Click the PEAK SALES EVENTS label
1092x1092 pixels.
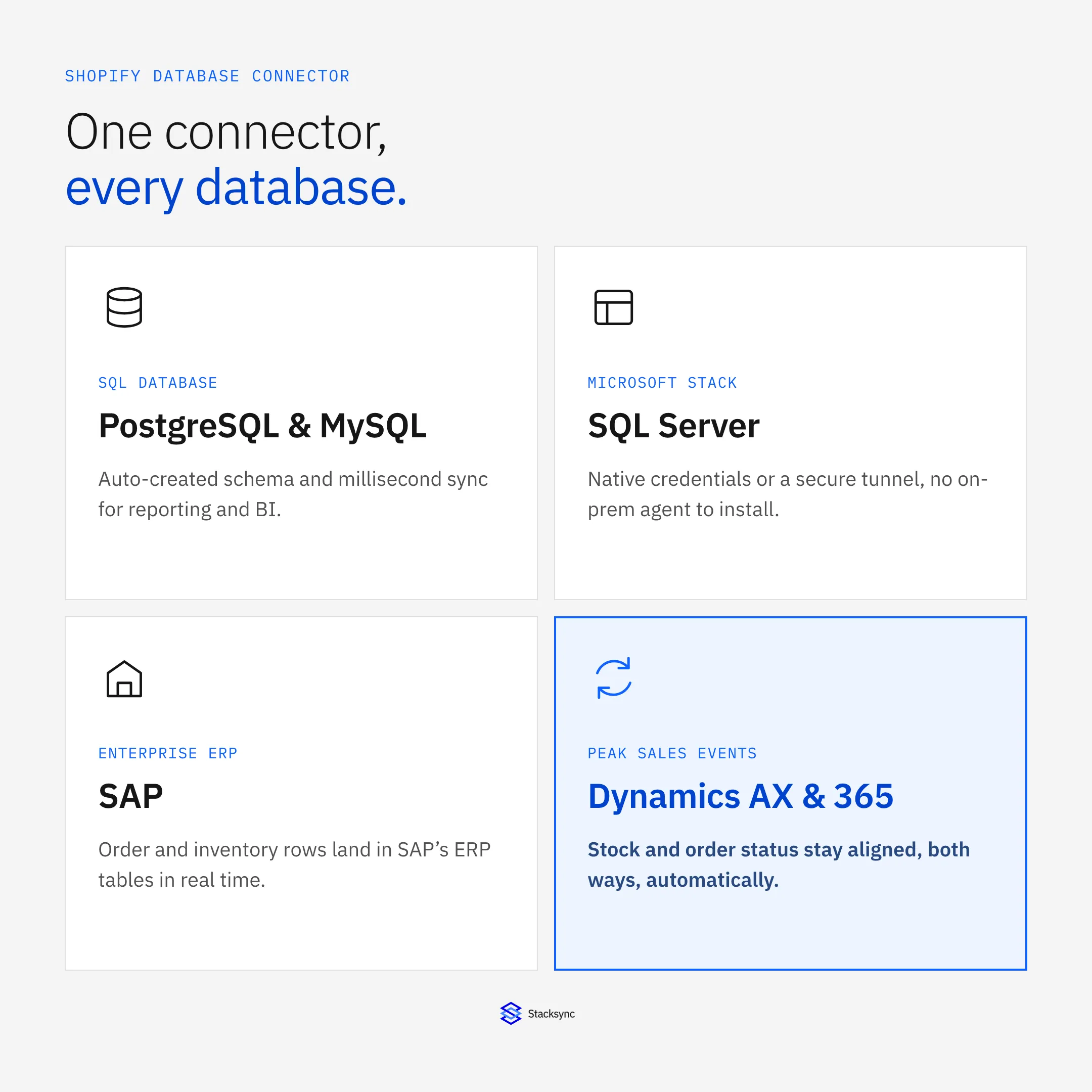[672, 753]
